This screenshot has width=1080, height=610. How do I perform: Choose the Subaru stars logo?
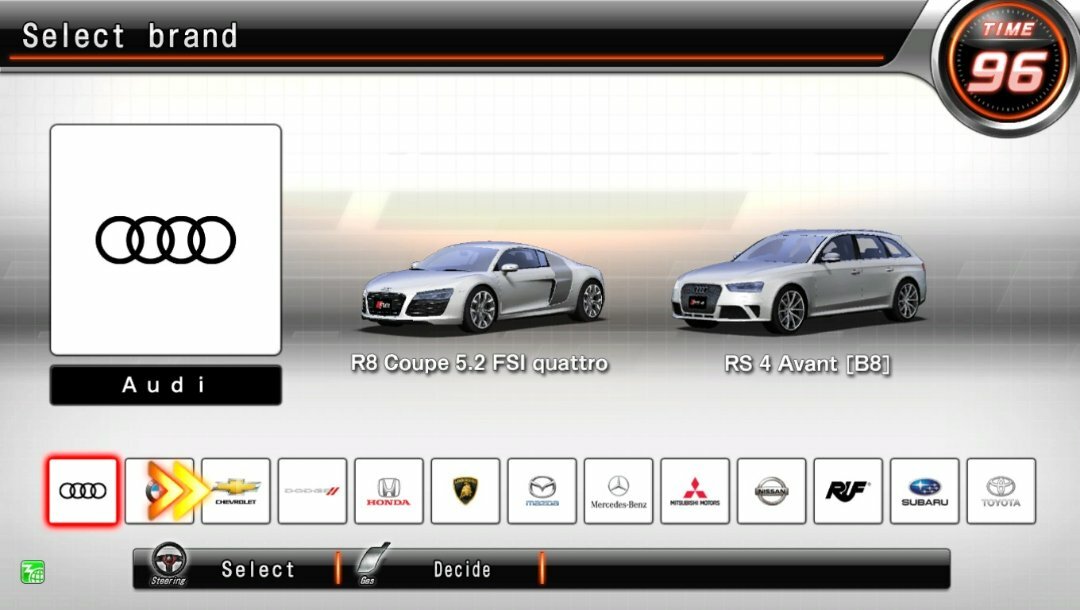(926, 491)
